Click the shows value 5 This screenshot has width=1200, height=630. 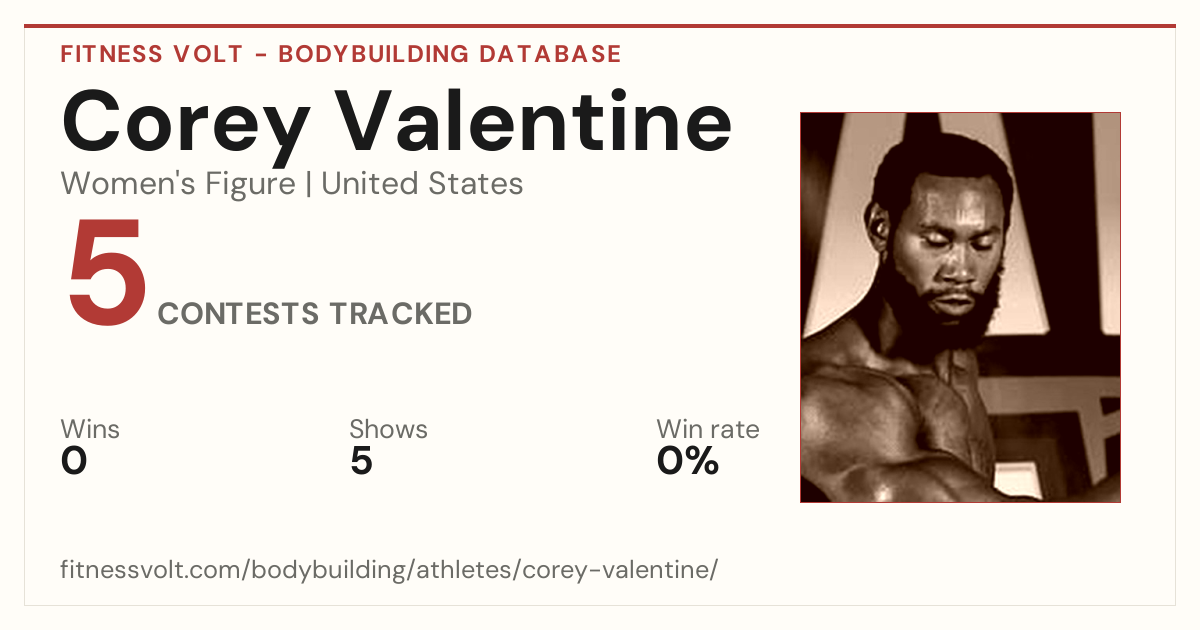coord(361,461)
